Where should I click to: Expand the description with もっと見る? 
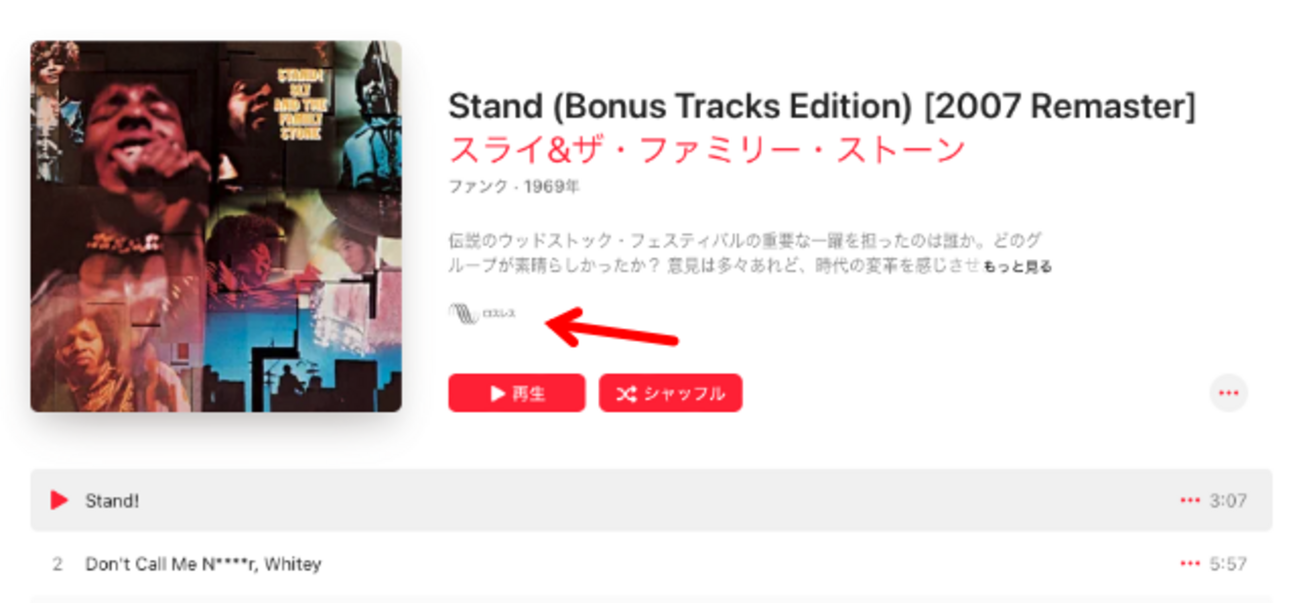(1017, 267)
